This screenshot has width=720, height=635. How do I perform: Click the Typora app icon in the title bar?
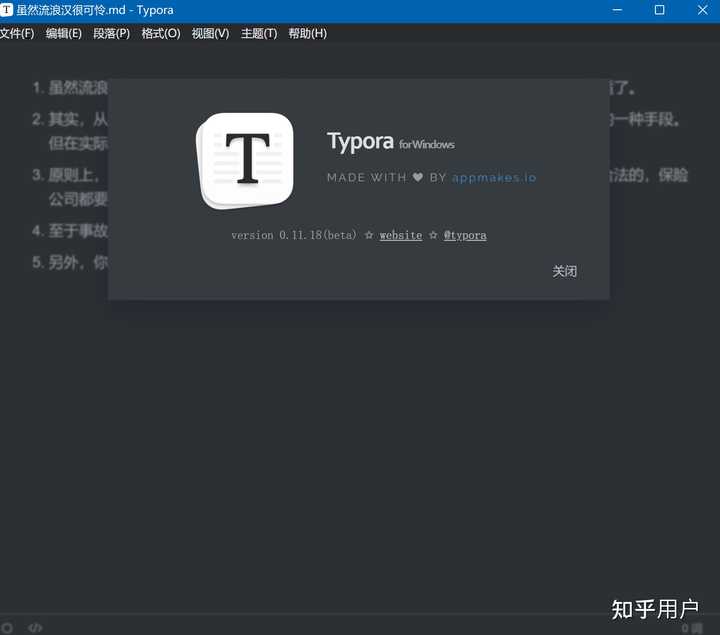pos(6,10)
